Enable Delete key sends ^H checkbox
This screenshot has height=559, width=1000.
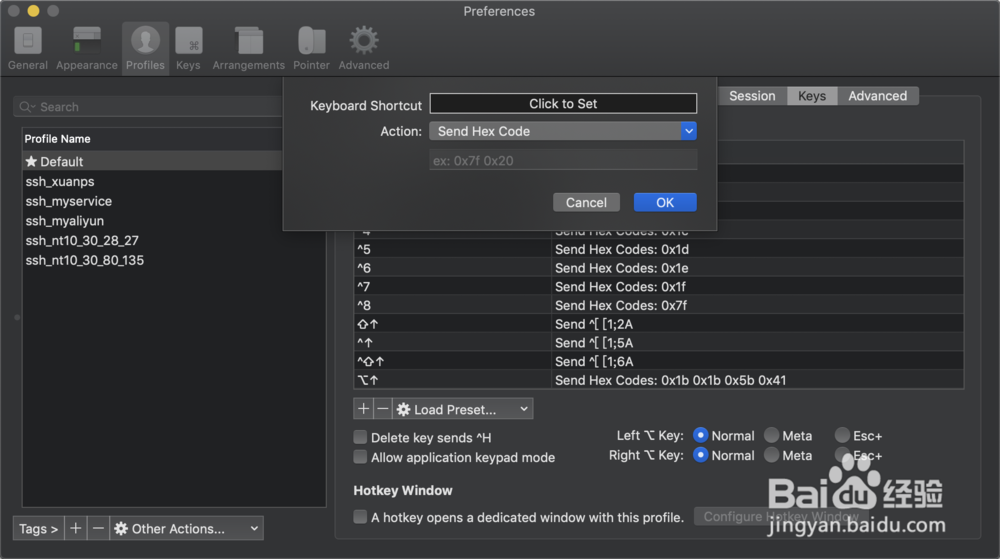360,437
